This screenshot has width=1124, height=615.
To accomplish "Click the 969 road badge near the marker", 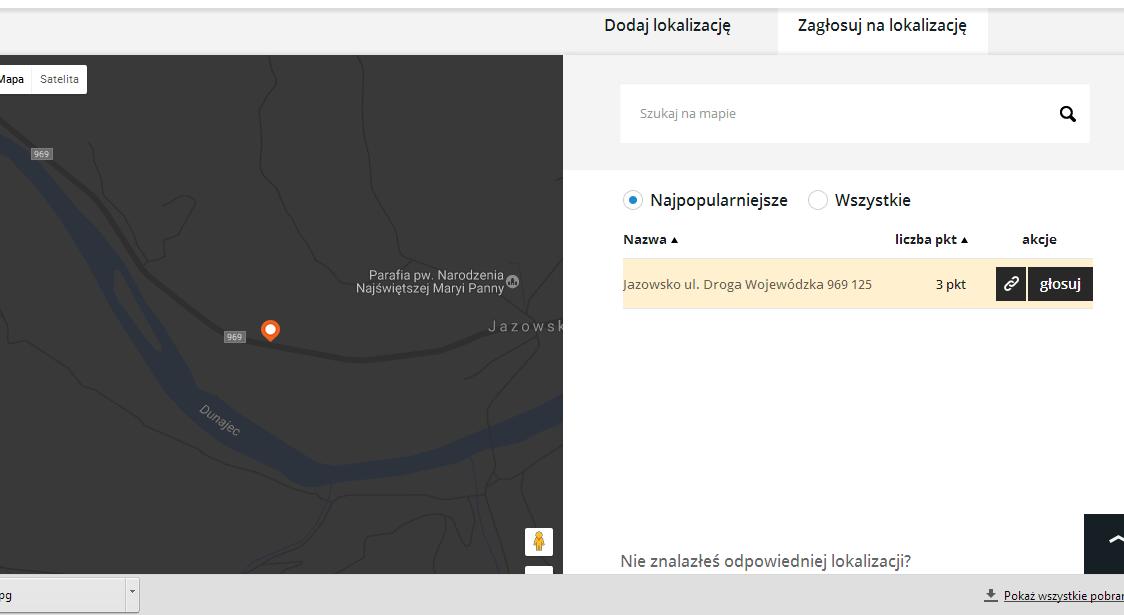I will 234,337.
